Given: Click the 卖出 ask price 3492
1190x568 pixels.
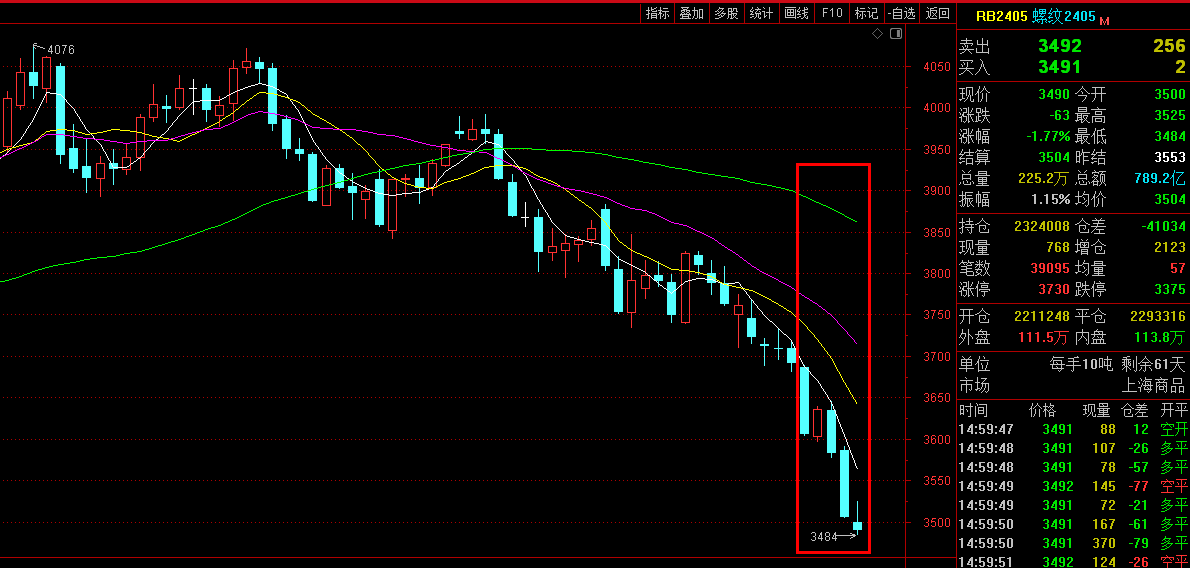Looking at the screenshot, I should pos(1059,46).
